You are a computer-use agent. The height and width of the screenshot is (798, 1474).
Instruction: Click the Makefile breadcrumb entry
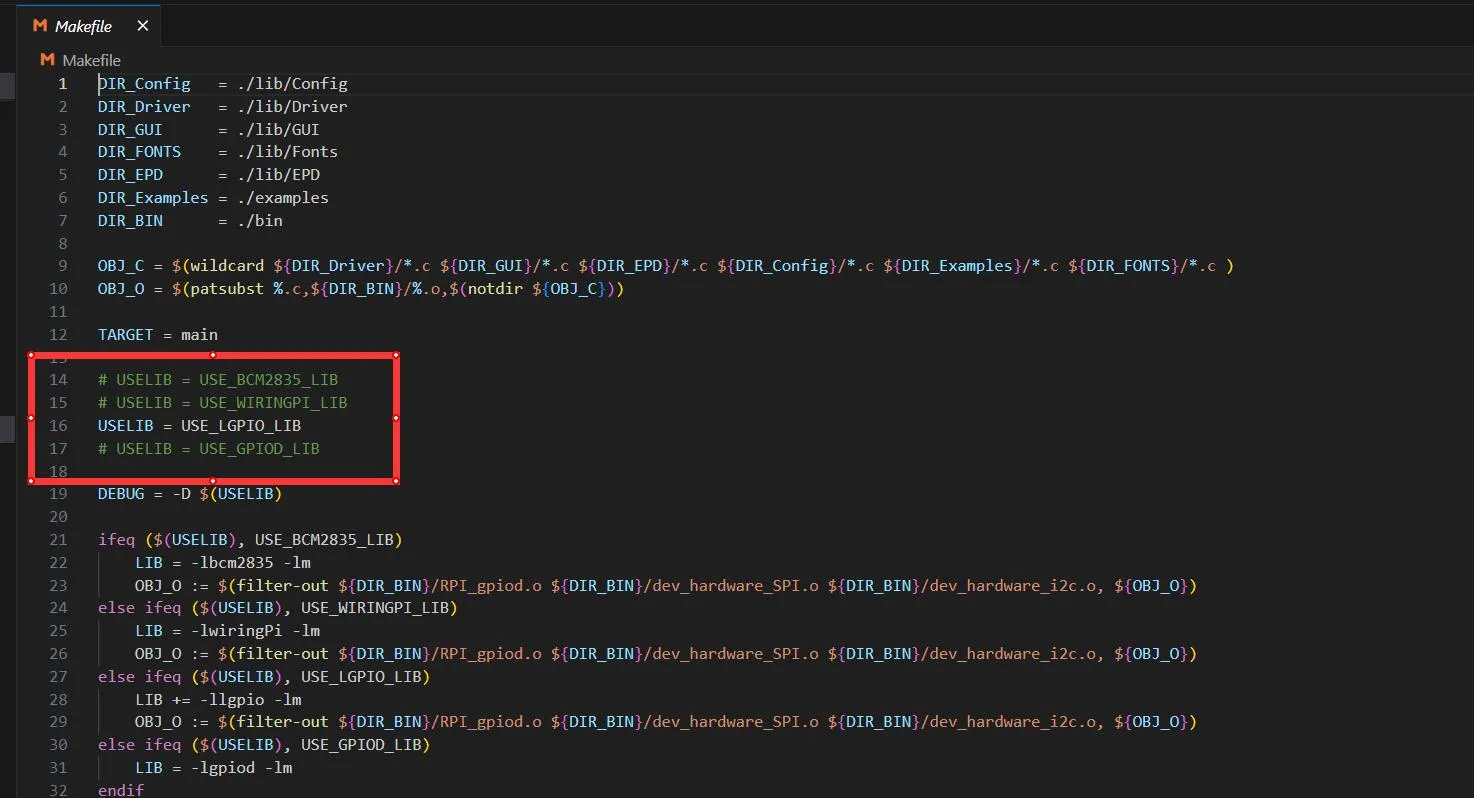pos(91,60)
